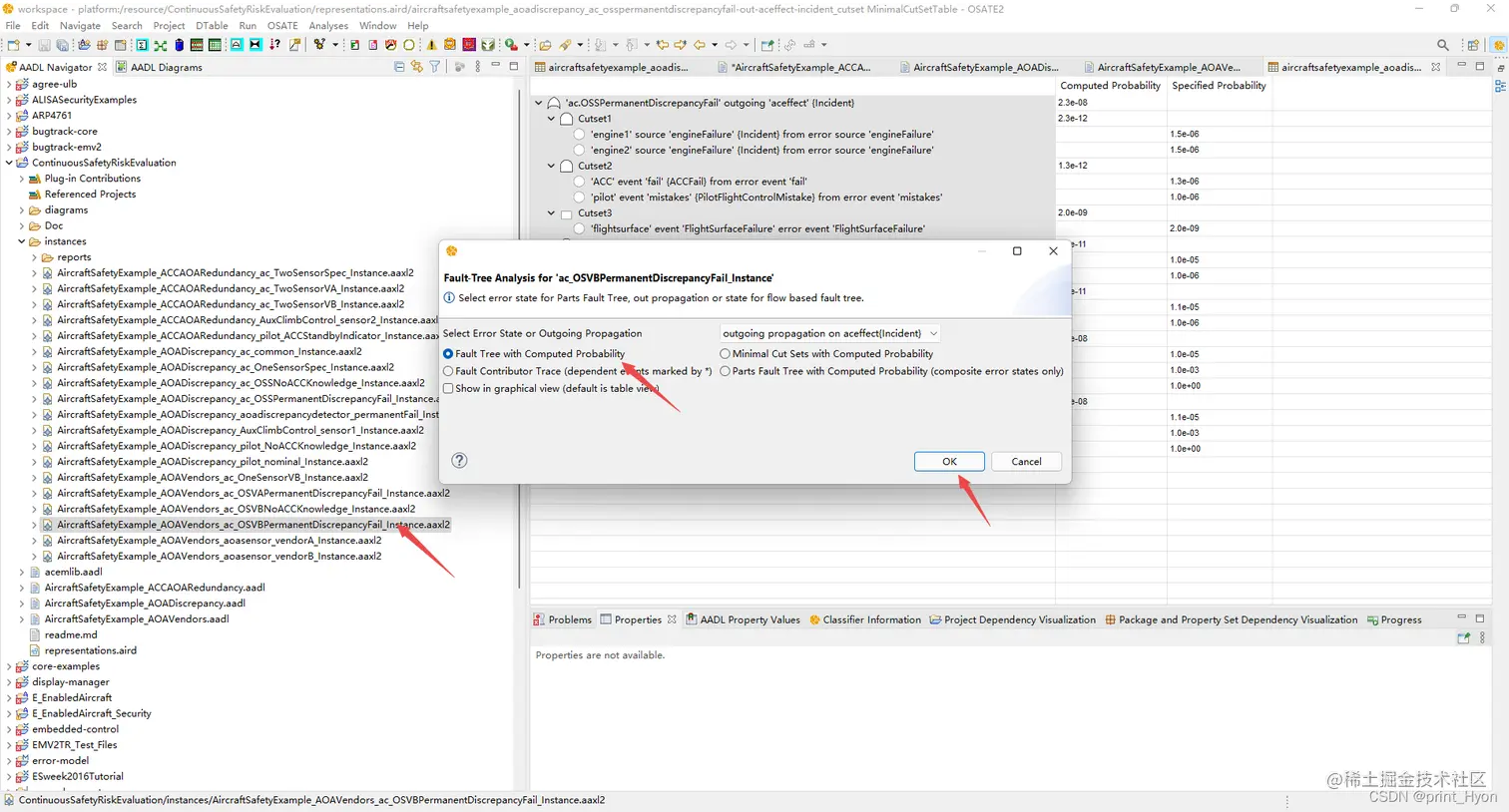Collapse the ContinuousSafetyRiskEvaluation project
The image size is (1509, 812).
10,163
